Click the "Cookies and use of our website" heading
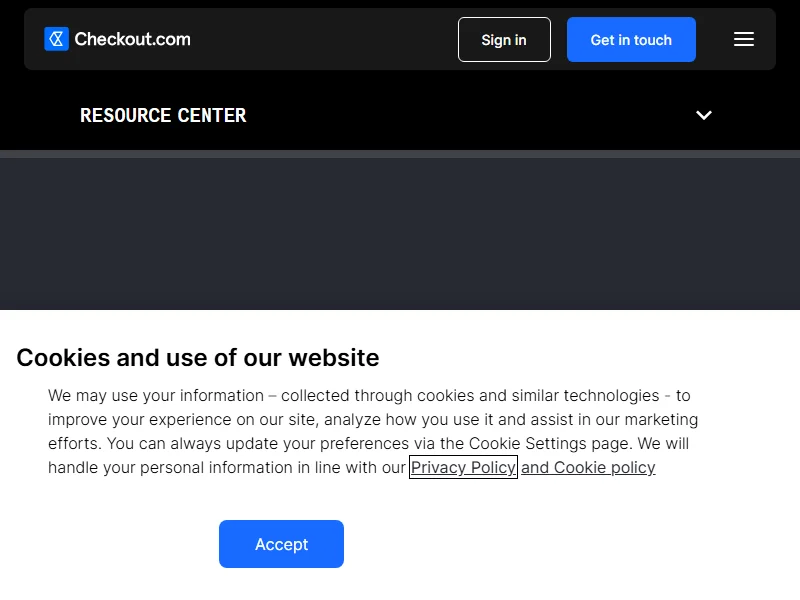 [x=198, y=357]
